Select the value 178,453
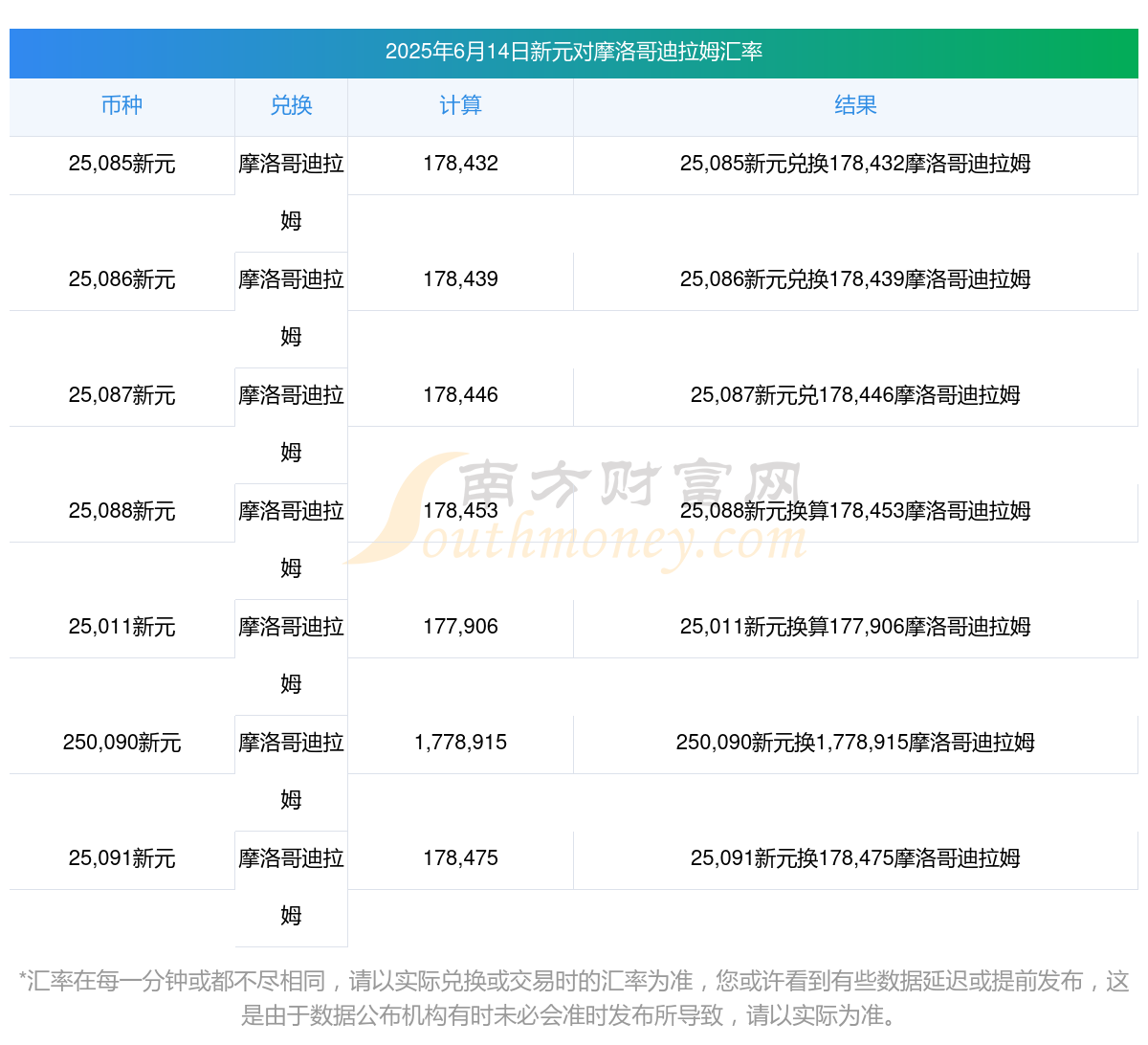 pos(460,511)
